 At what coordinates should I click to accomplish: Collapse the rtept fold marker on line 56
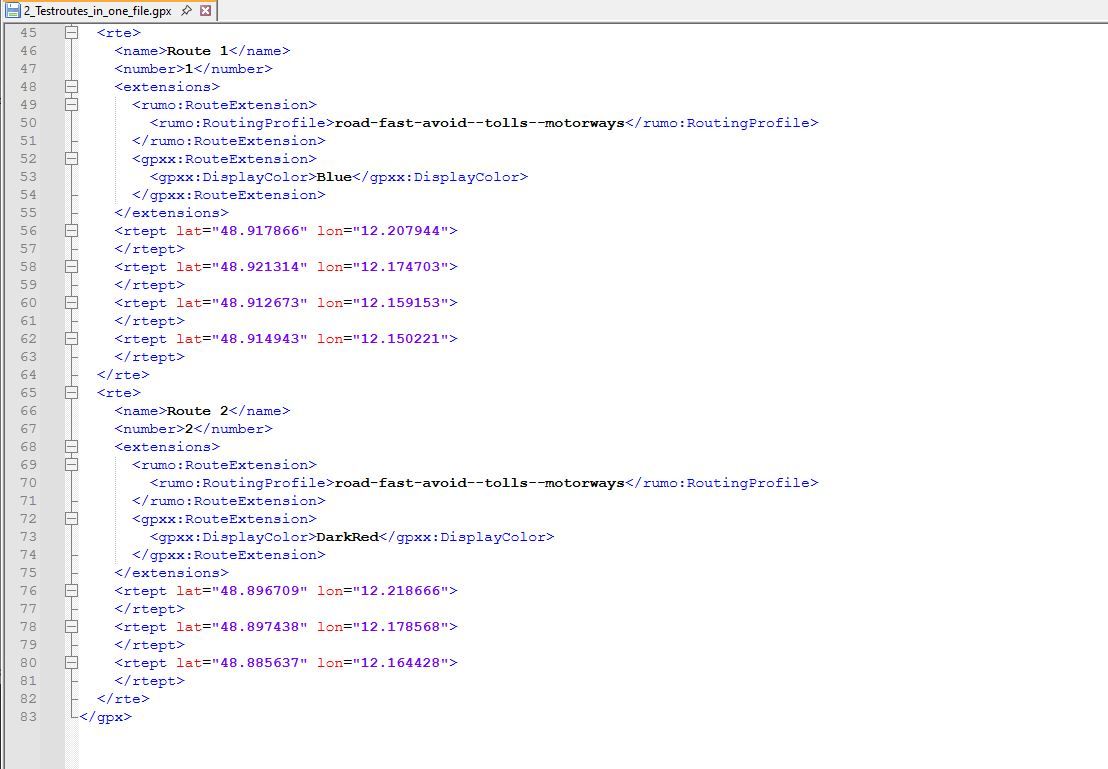[72, 231]
